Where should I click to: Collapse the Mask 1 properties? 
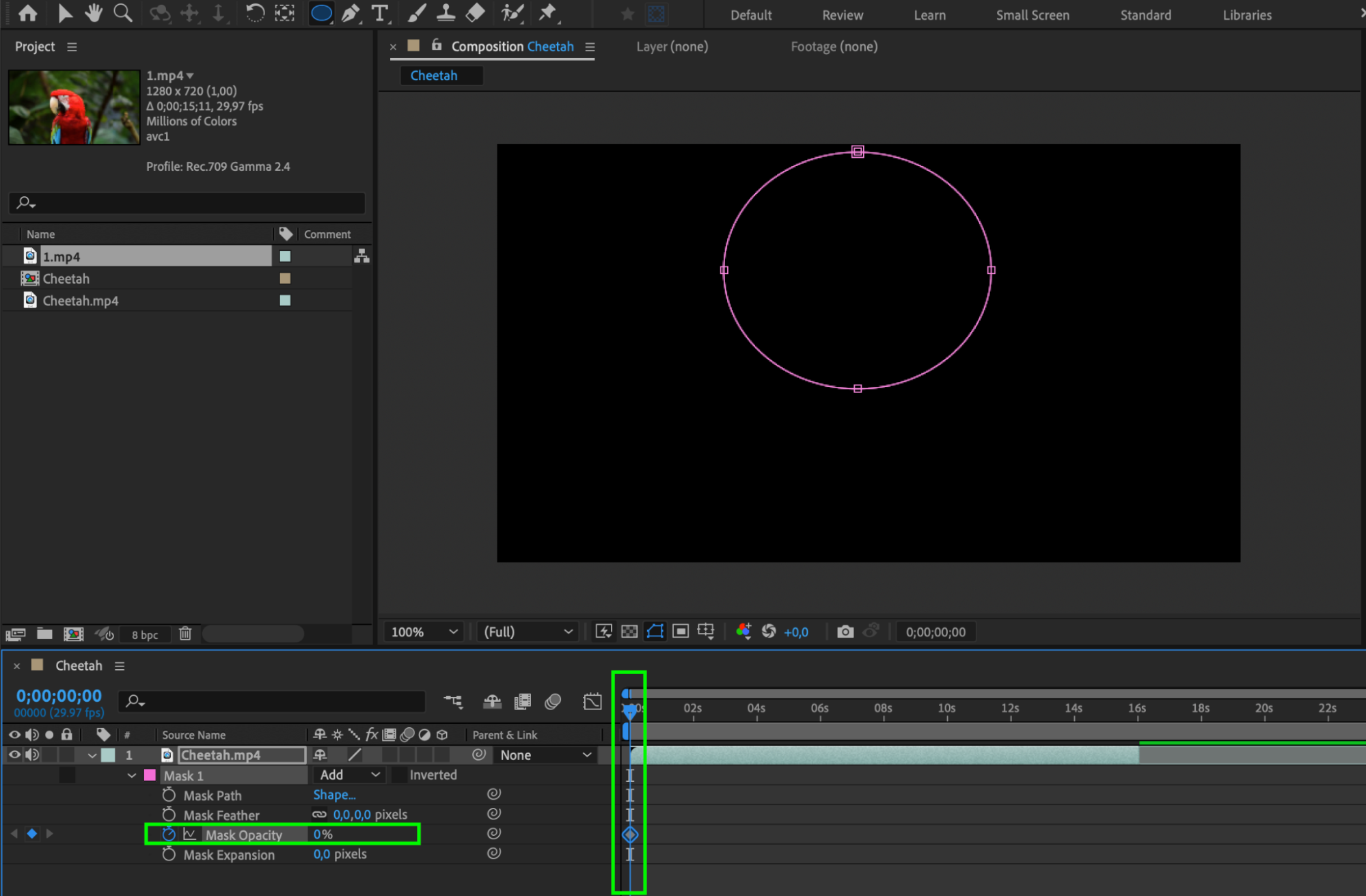131,776
